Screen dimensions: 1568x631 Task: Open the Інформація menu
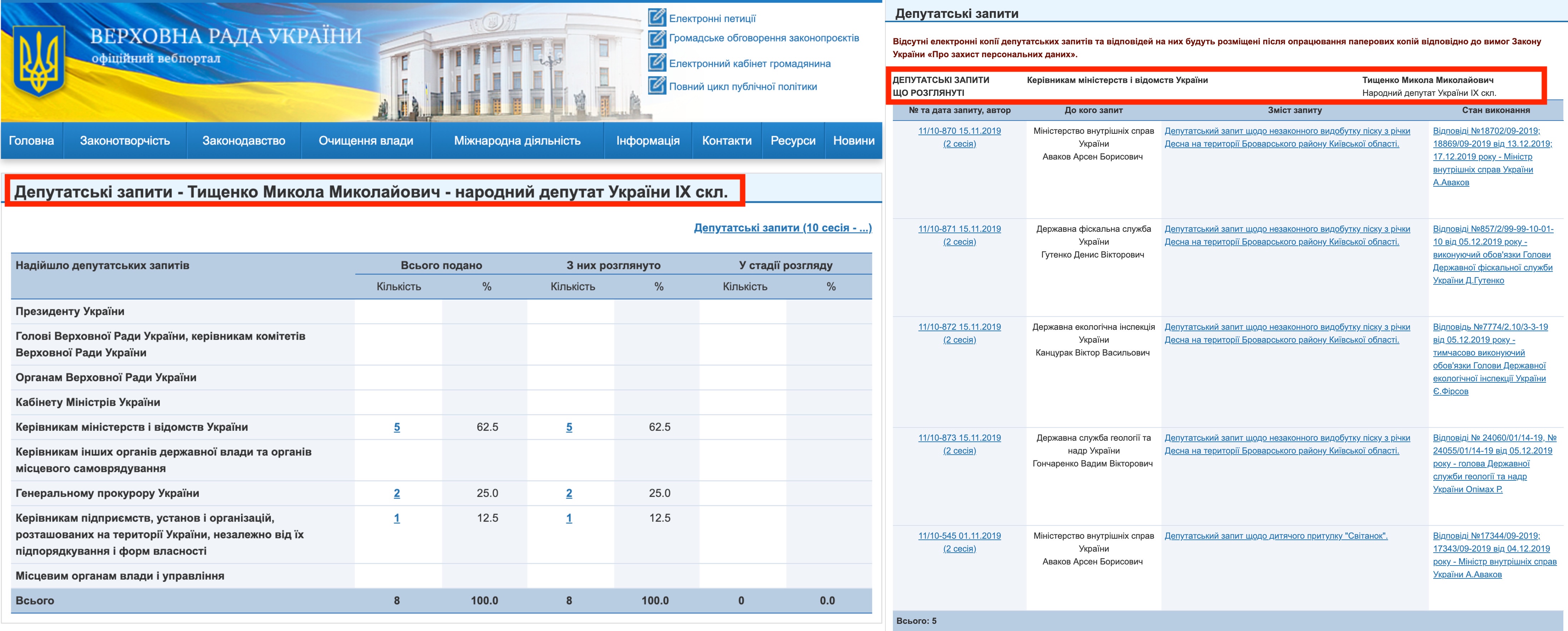coord(648,141)
